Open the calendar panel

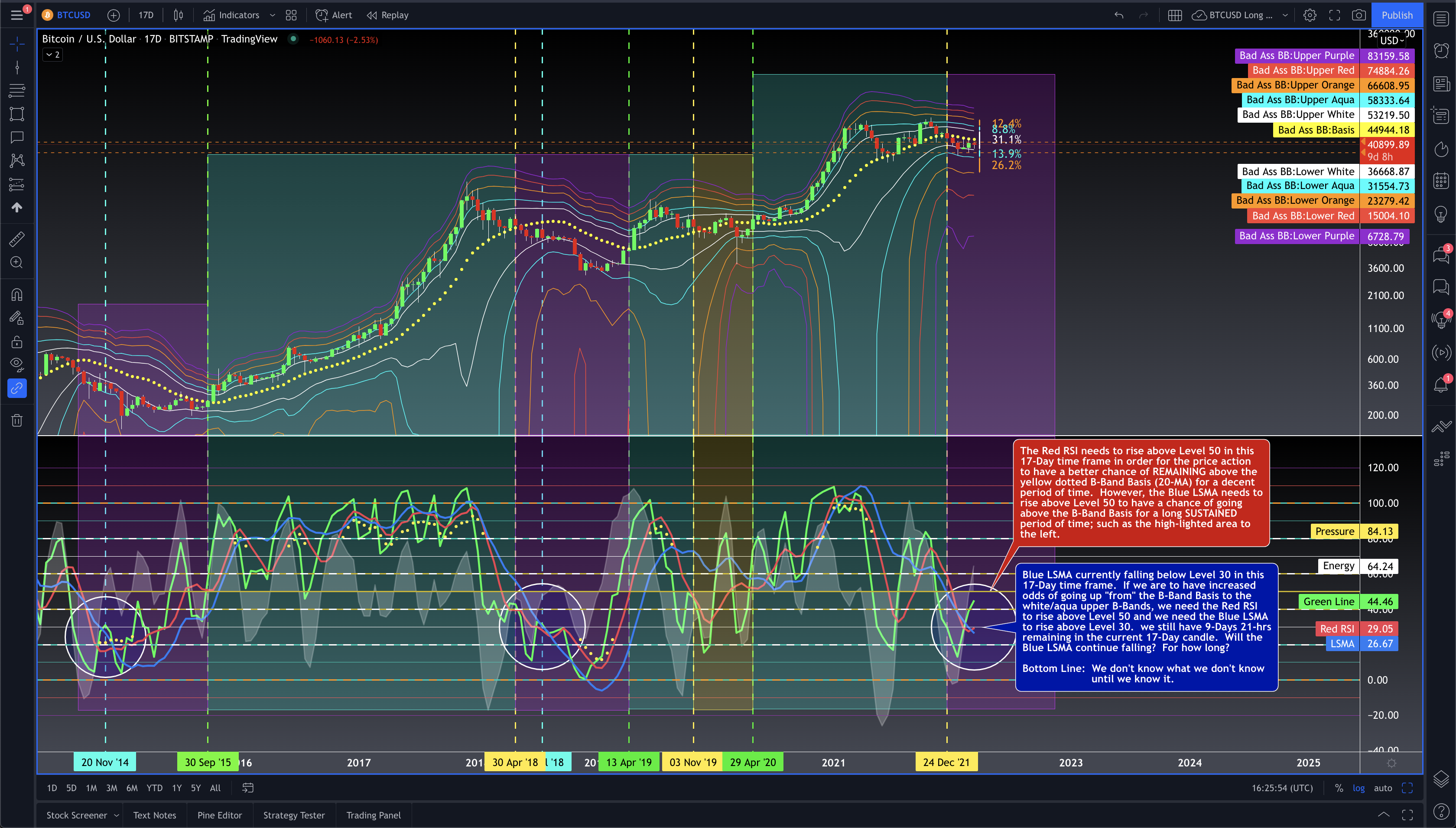pyautogui.click(x=1441, y=181)
